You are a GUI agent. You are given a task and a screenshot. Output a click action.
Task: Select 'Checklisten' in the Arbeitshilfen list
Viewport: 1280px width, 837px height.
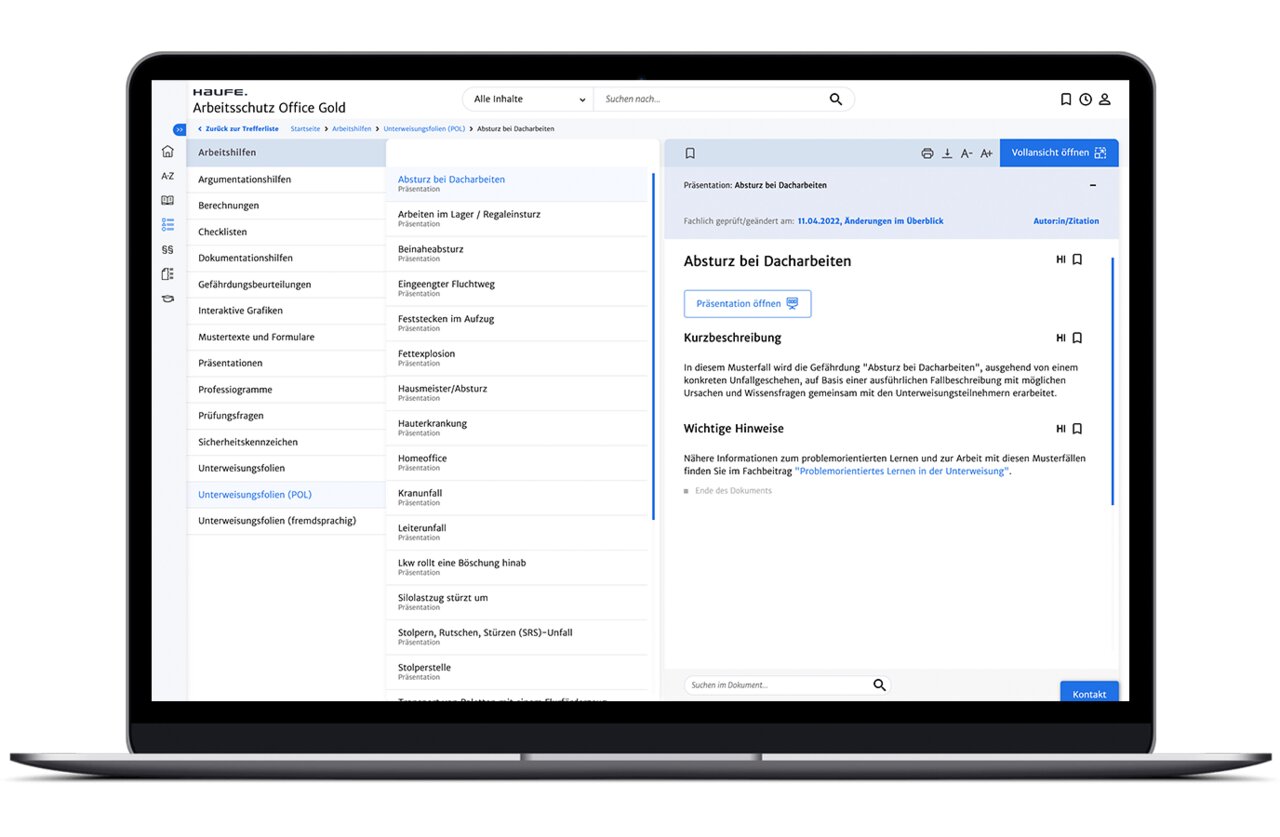[x=222, y=232]
